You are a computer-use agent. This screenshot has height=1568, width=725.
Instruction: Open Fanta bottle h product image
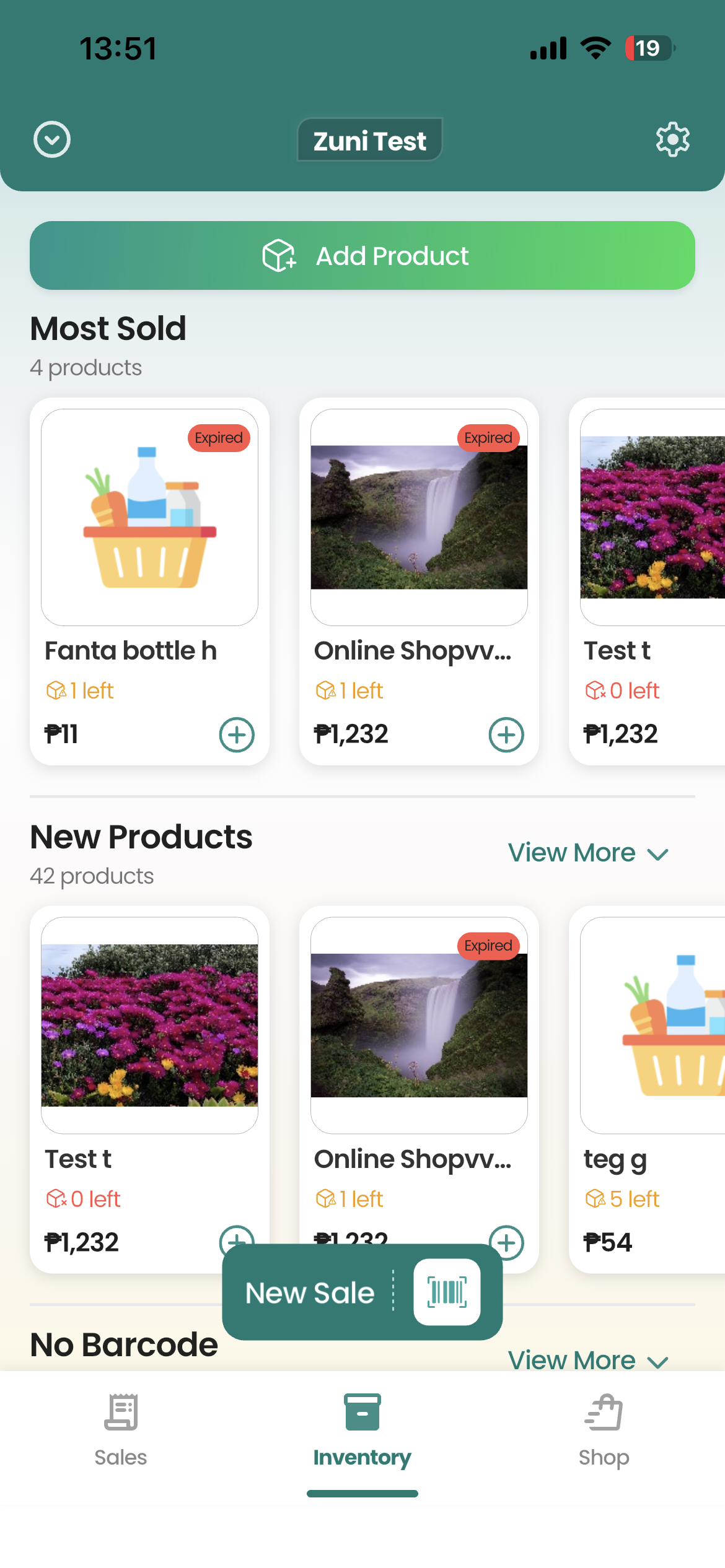[150, 517]
